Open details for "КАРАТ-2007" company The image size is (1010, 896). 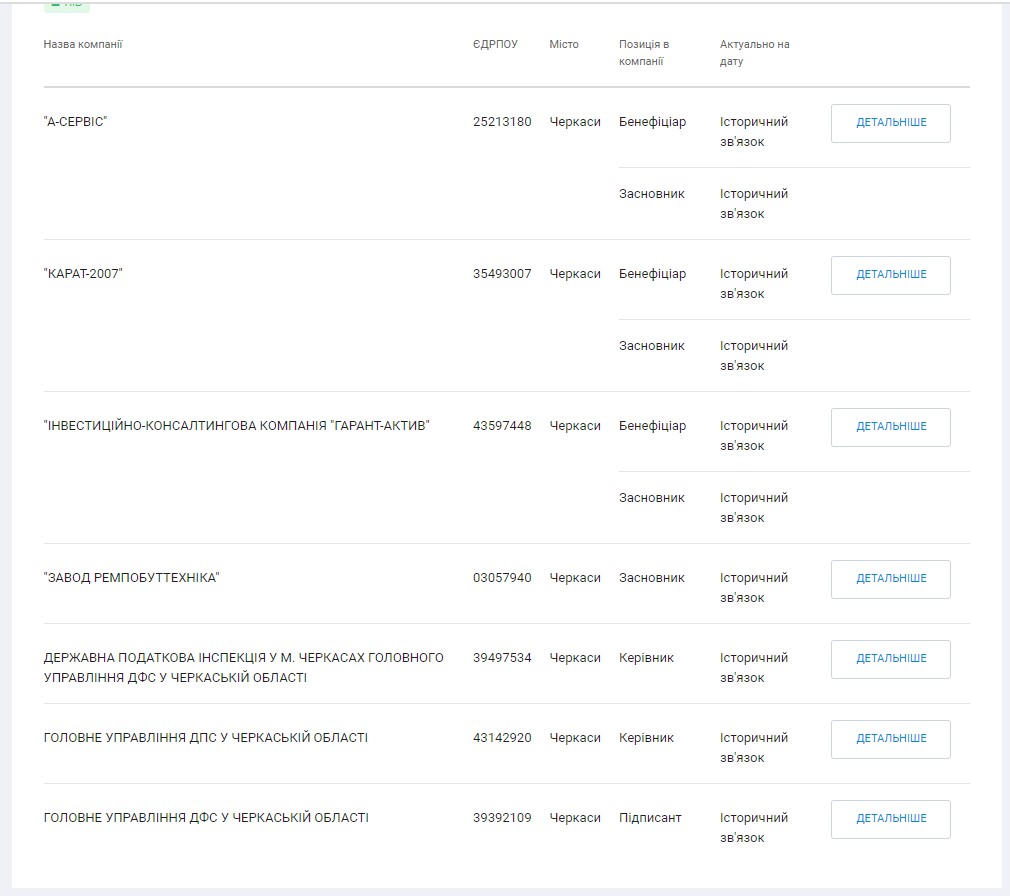coord(890,275)
